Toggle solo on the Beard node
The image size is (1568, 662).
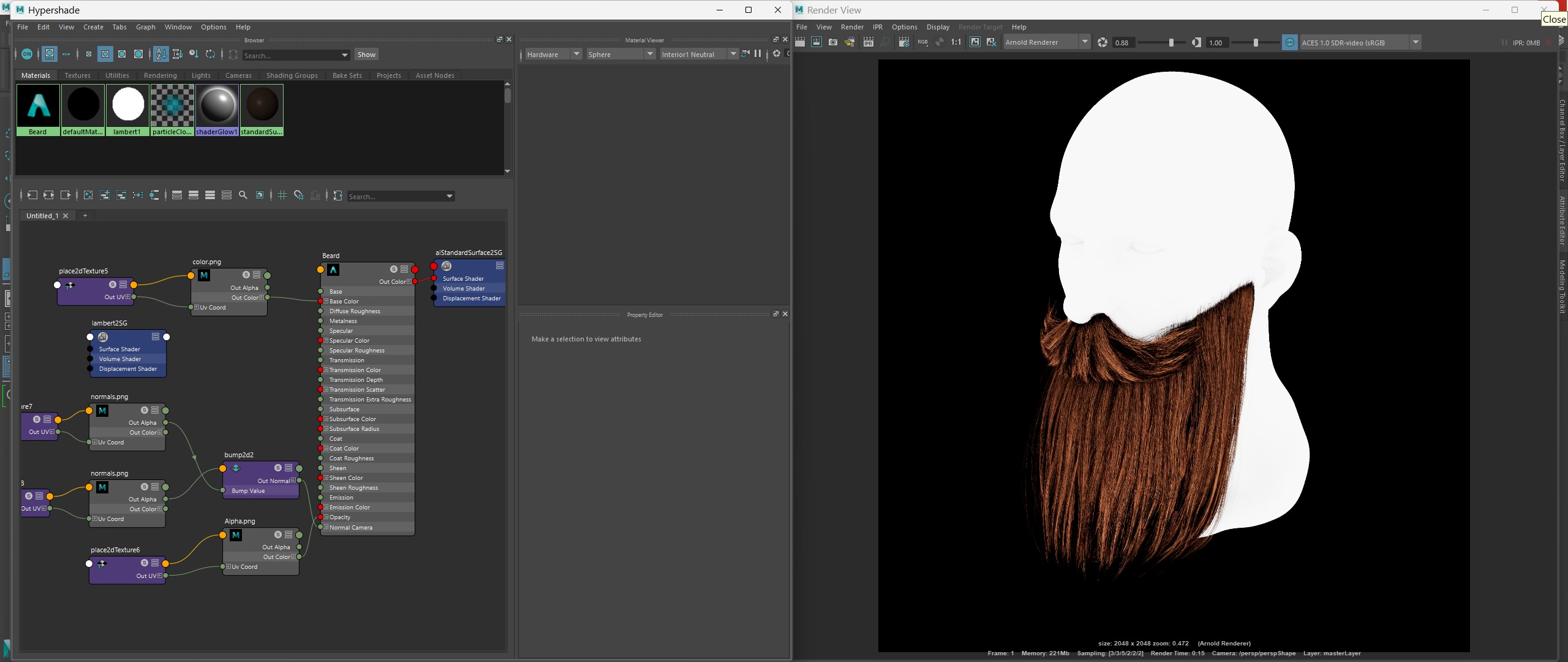(394, 269)
